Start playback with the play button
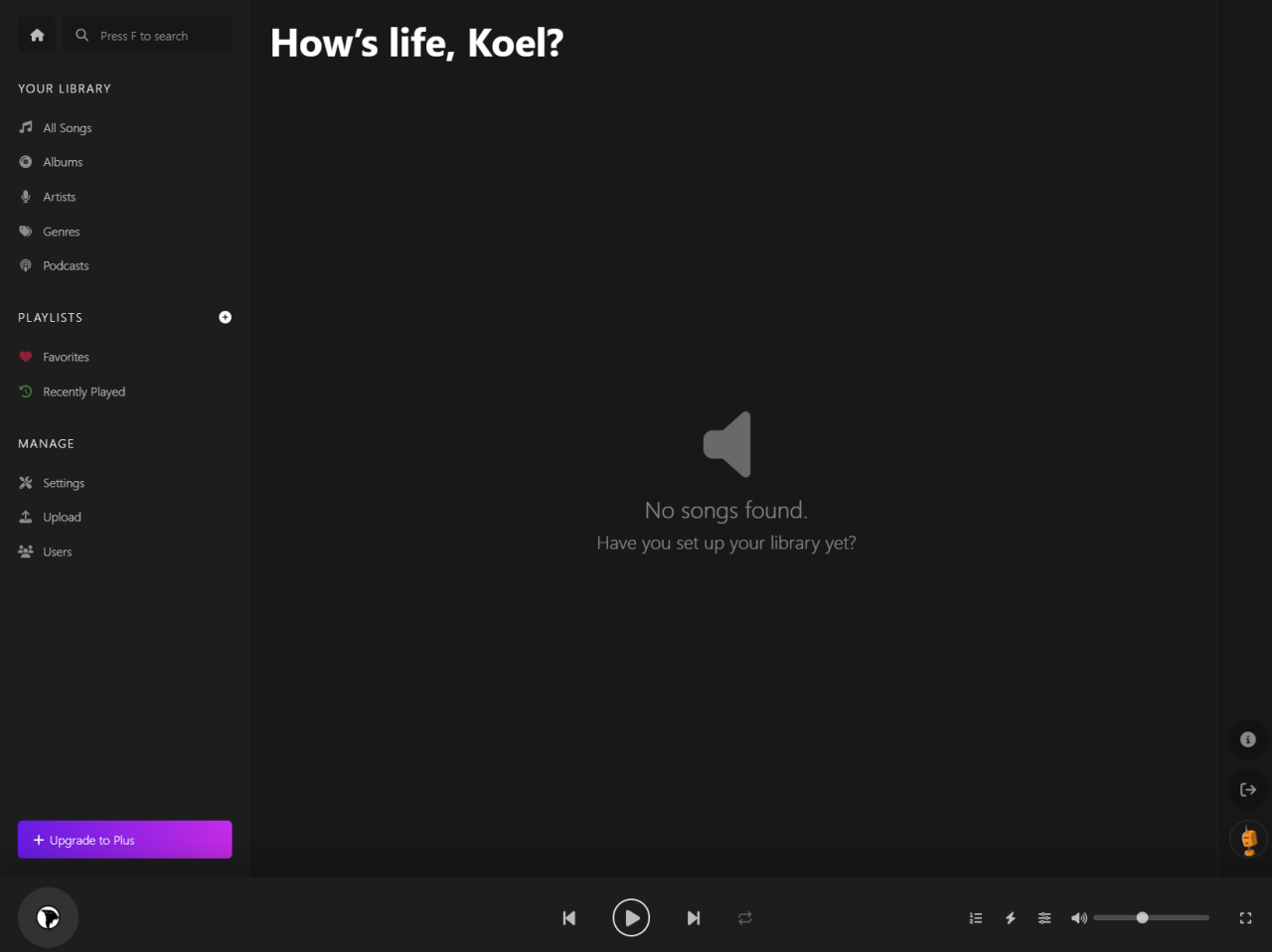The width and height of the screenshot is (1272, 952). pyautogui.click(x=631, y=918)
